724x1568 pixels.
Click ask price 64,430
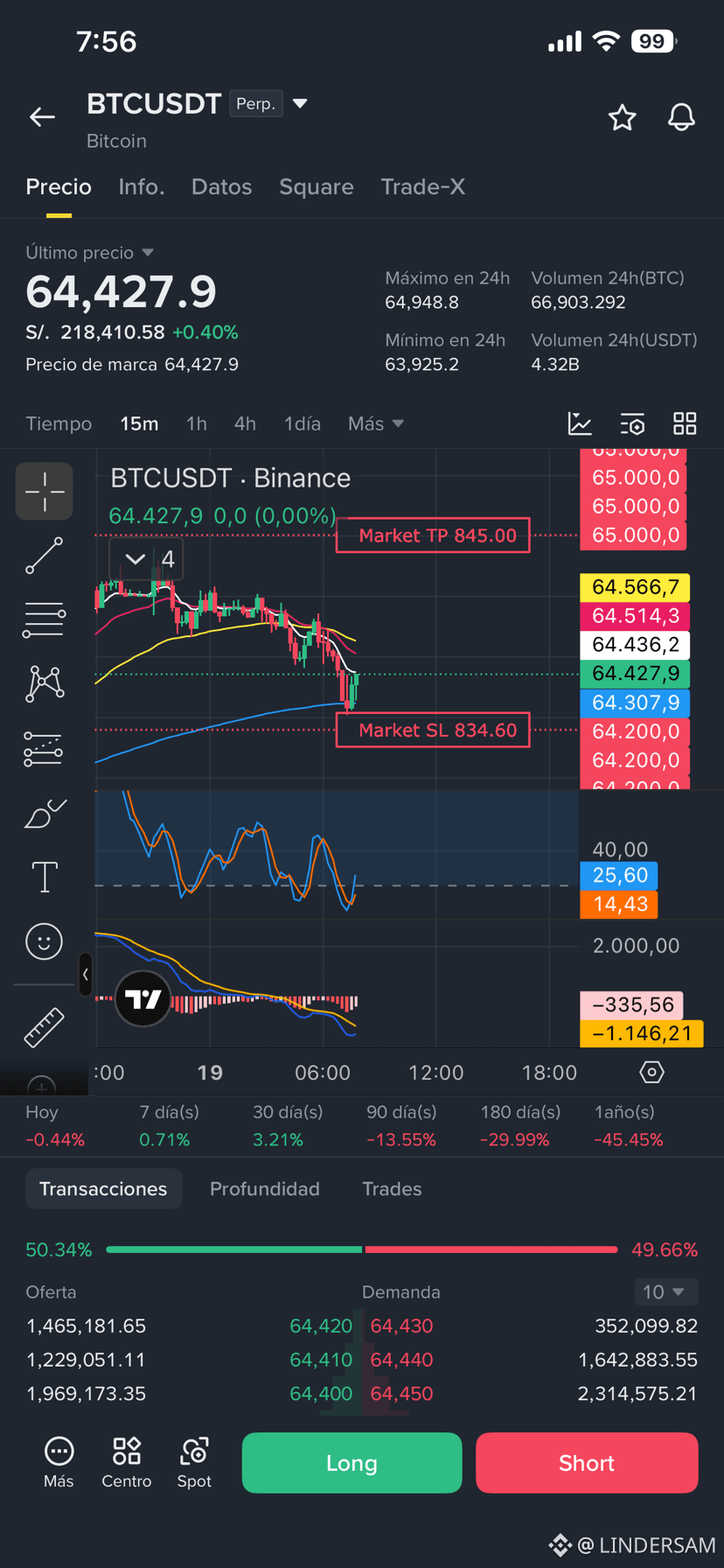click(x=401, y=1326)
